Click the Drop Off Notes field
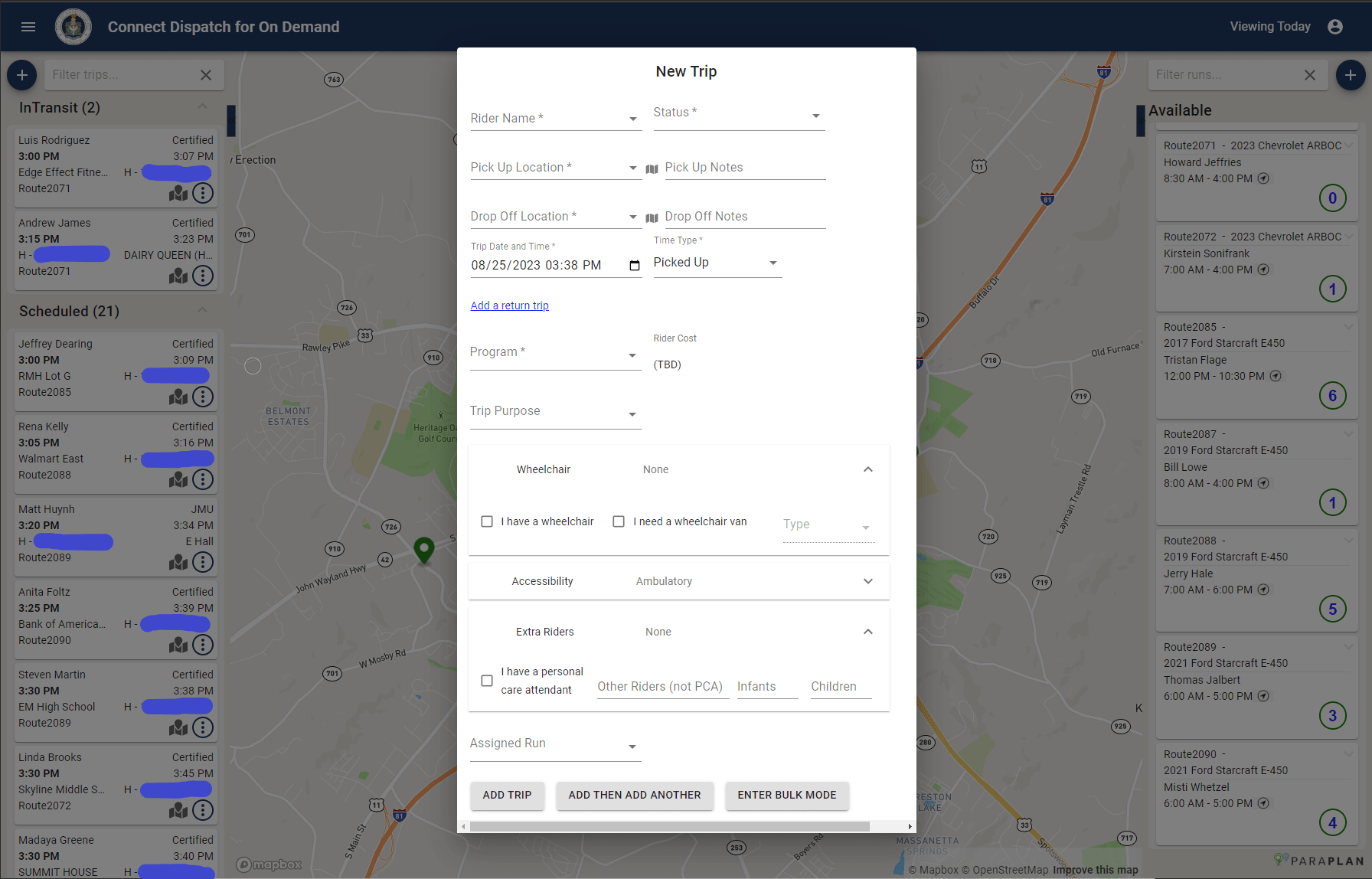This screenshot has width=1372, height=879. pos(745,217)
